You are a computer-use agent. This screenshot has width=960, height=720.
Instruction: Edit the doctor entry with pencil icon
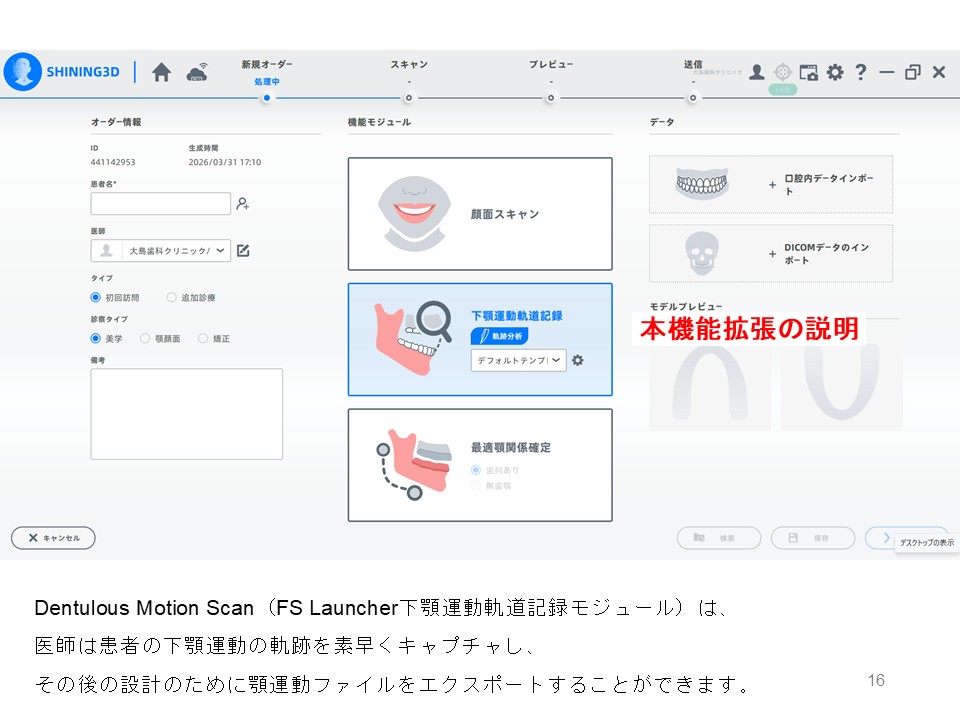click(x=243, y=250)
